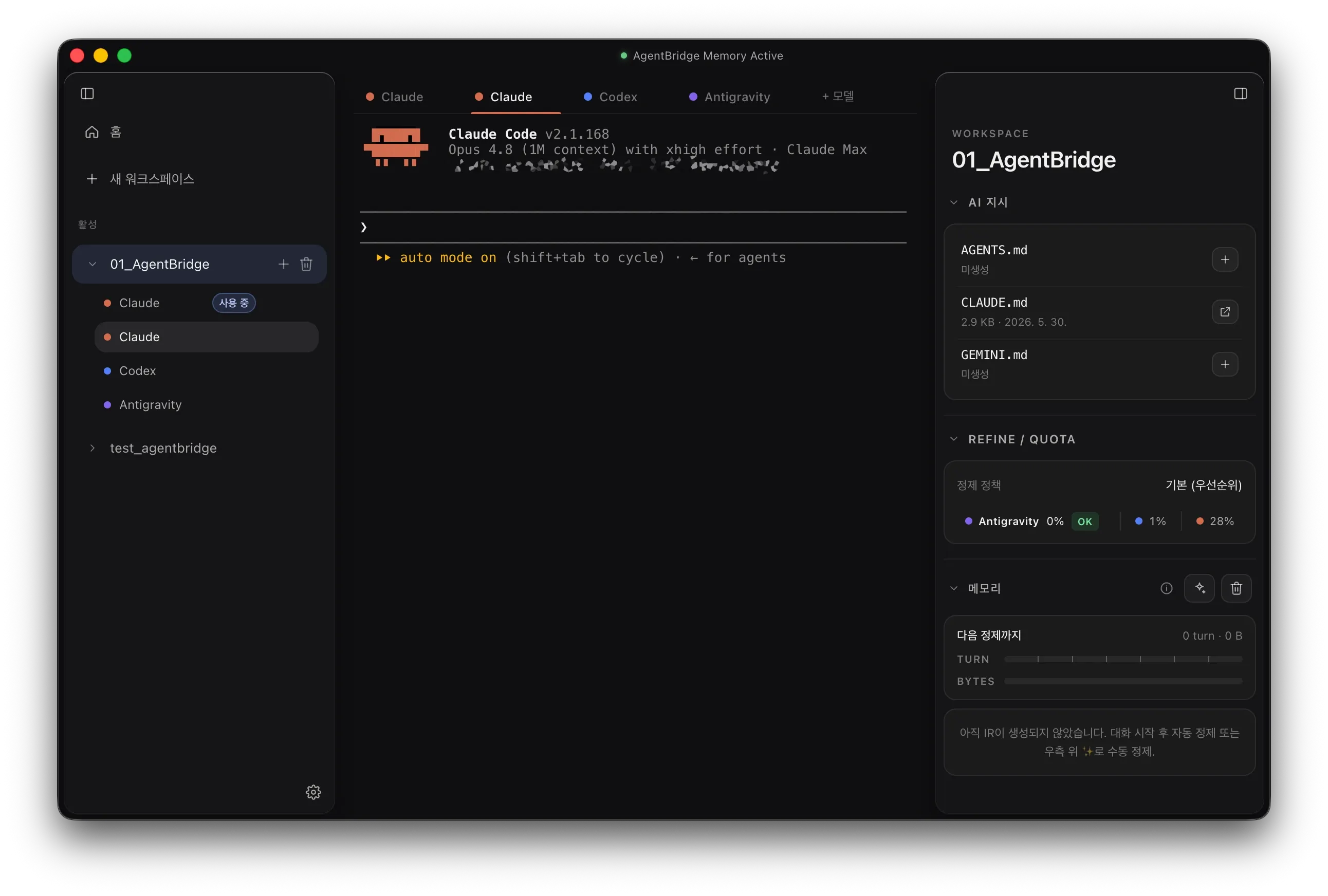Collapse the 메모리 section

click(954, 588)
